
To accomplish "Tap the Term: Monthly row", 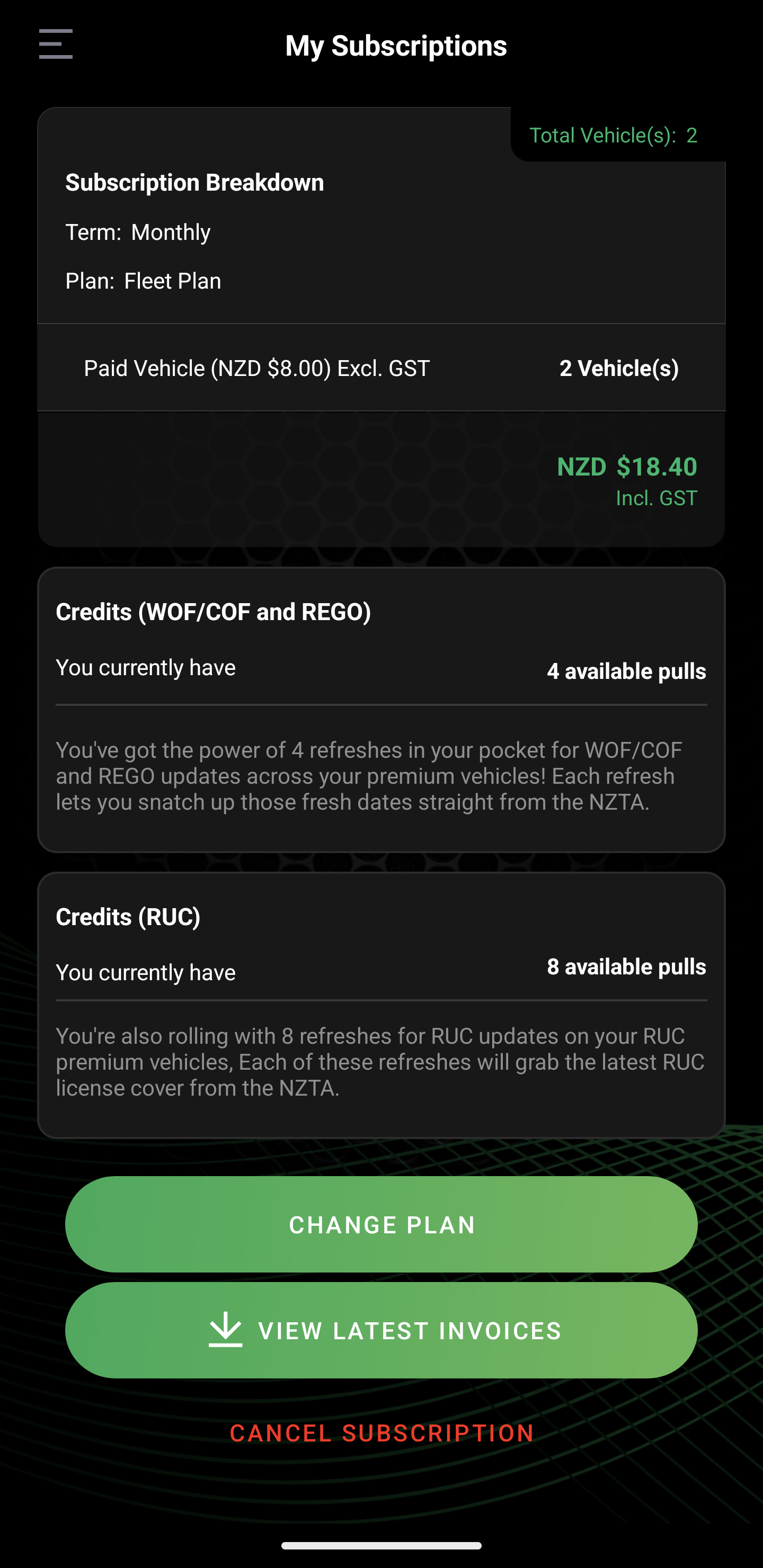I will point(138,232).
